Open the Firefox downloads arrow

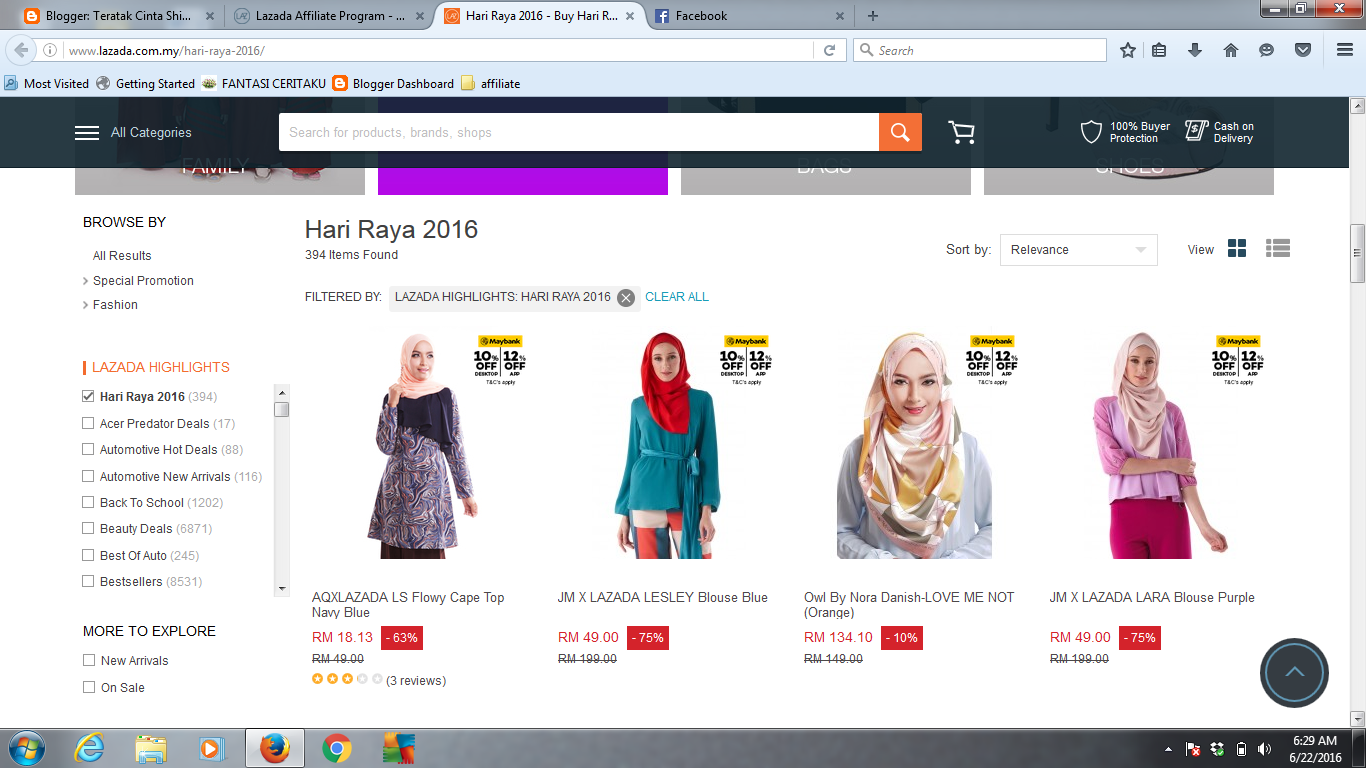pos(1195,50)
